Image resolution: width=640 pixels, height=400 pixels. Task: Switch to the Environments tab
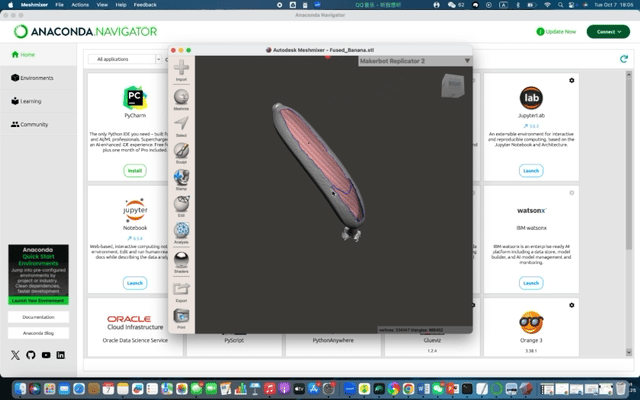(x=37, y=77)
